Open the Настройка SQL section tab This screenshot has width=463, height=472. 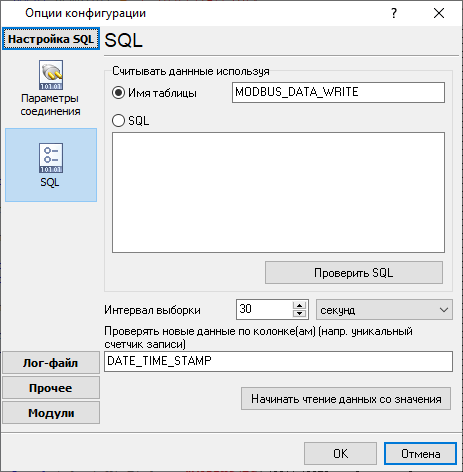51,39
